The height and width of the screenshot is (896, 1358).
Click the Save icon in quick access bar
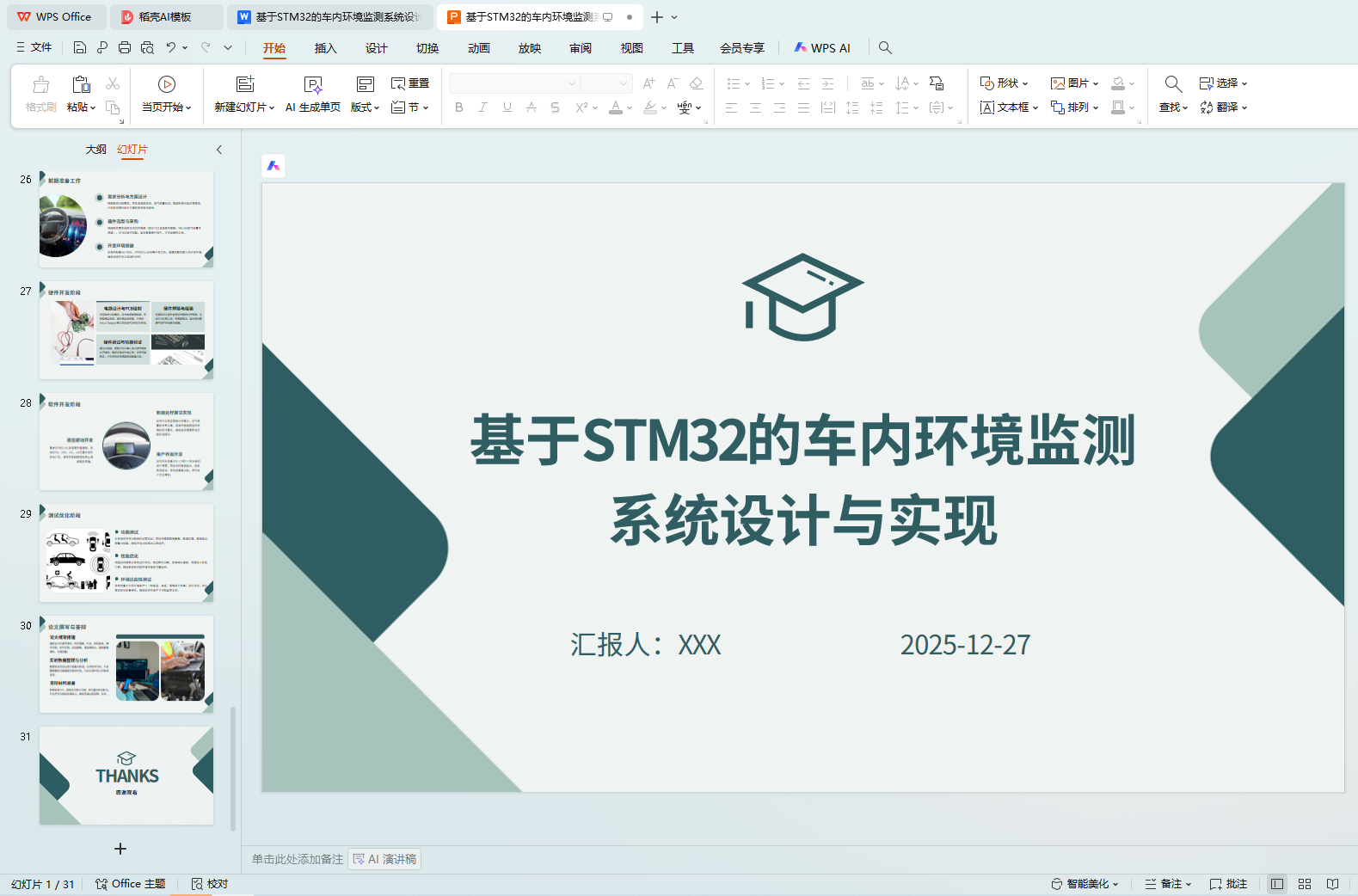click(80, 48)
